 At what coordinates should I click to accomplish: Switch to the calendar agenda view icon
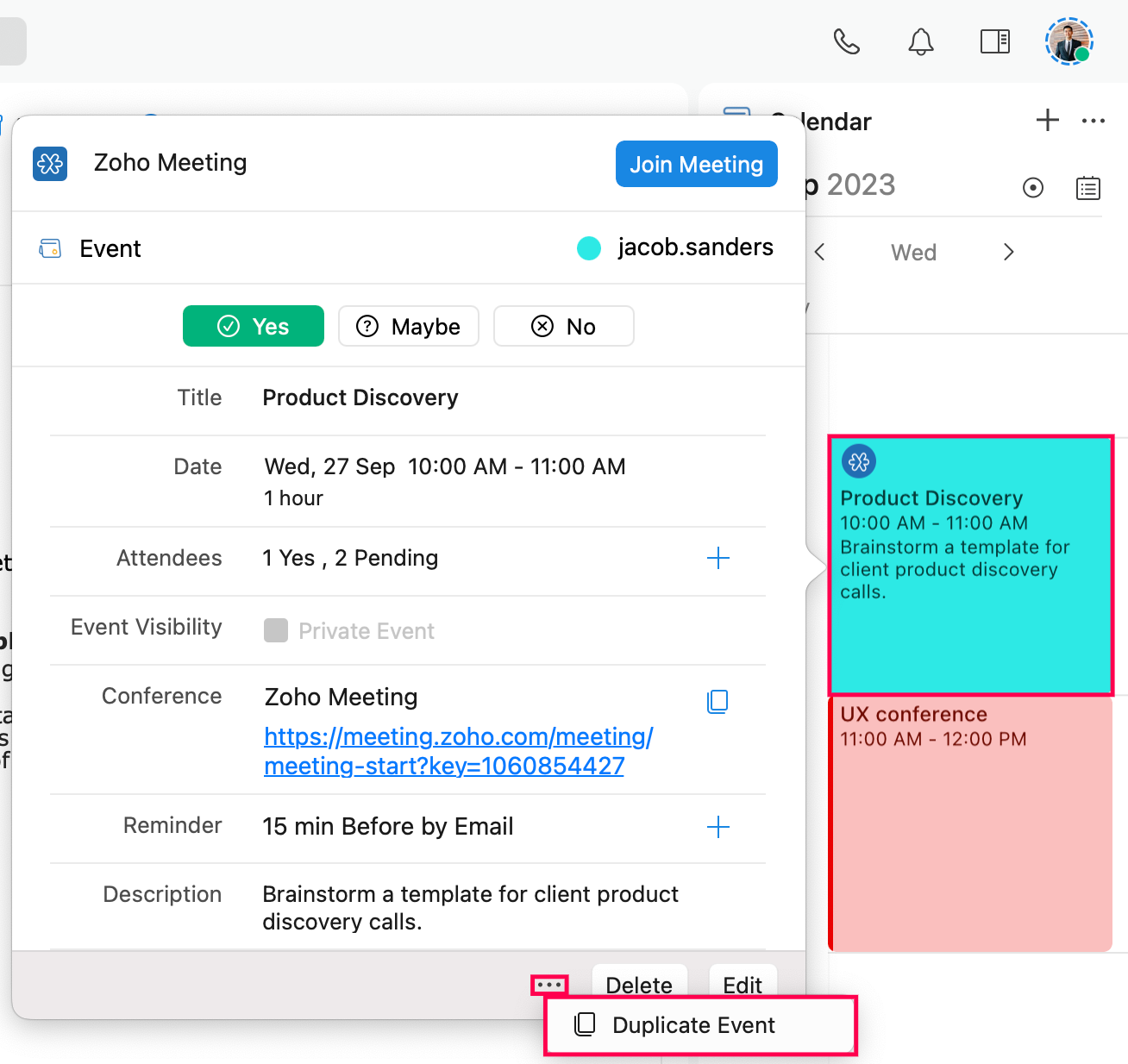(x=1087, y=187)
